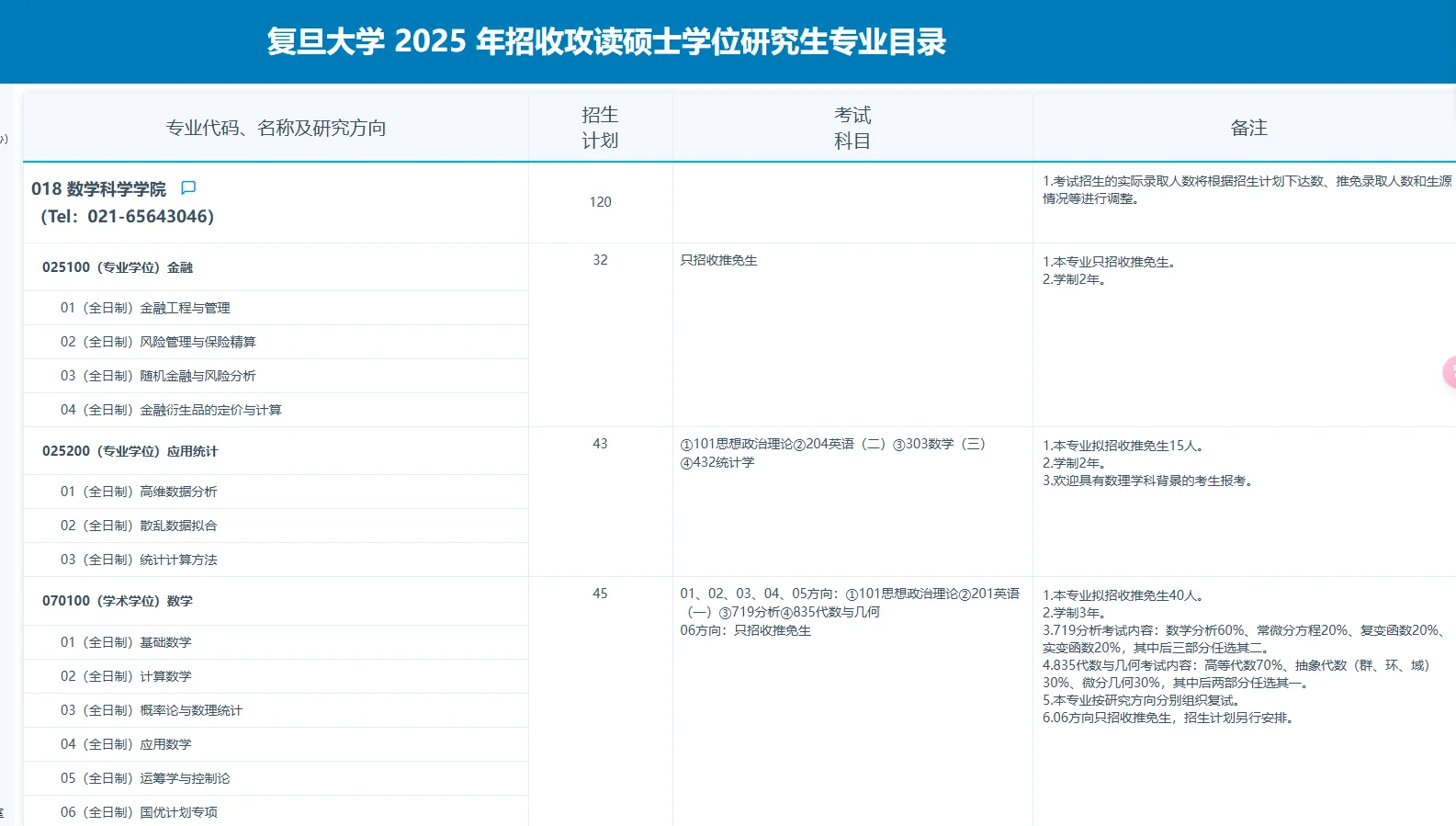Click the page title 复旦大学 2025 年招收攻读硕士学位研究生专业目录

[x=606, y=41]
